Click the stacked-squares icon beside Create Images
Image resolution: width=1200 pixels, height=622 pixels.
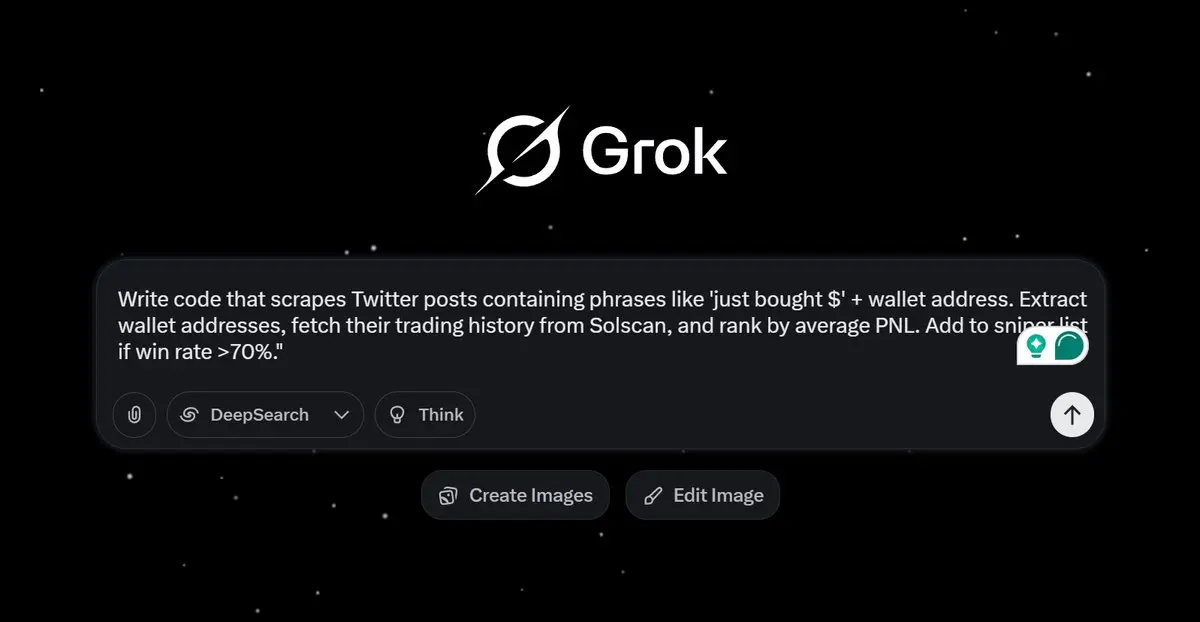point(448,496)
